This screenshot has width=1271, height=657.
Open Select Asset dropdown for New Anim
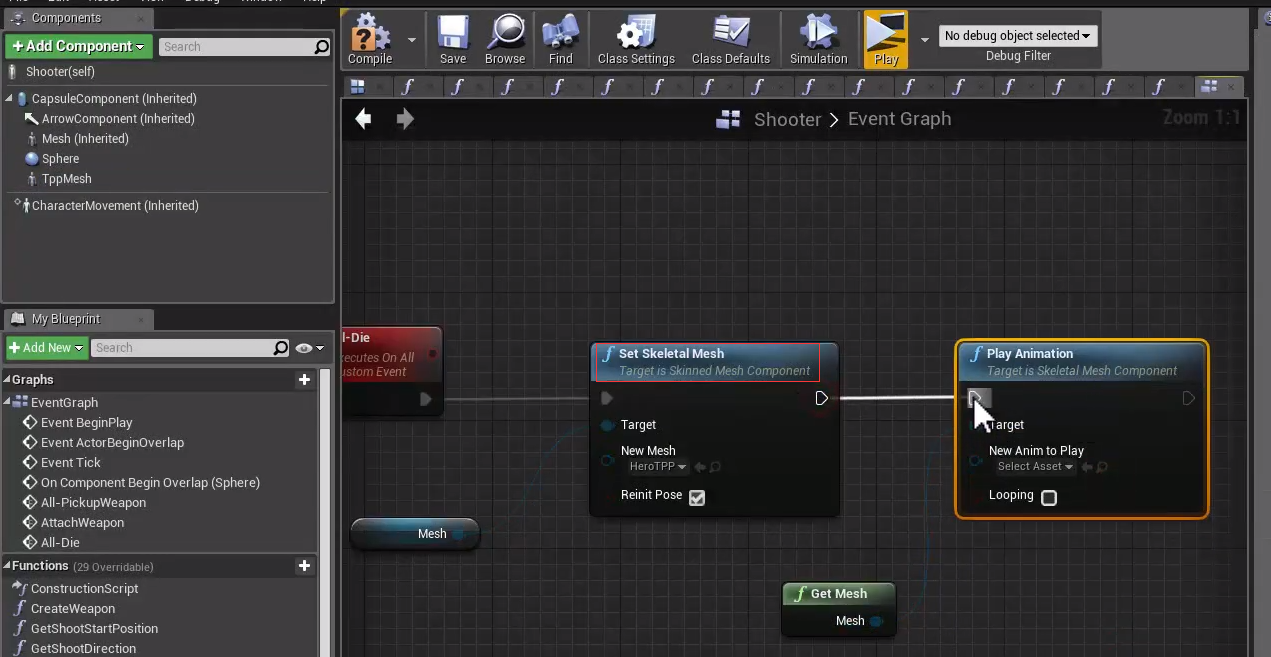[x=1034, y=466]
